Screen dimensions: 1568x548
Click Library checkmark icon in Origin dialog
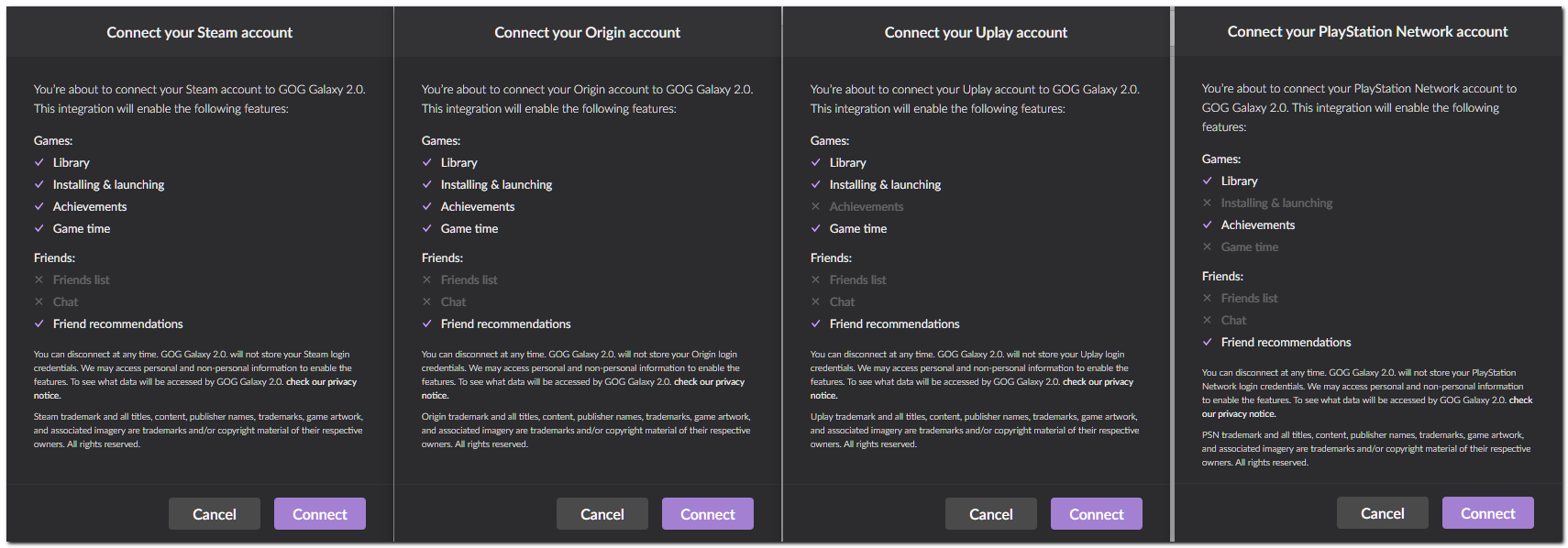[x=427, y=162]
